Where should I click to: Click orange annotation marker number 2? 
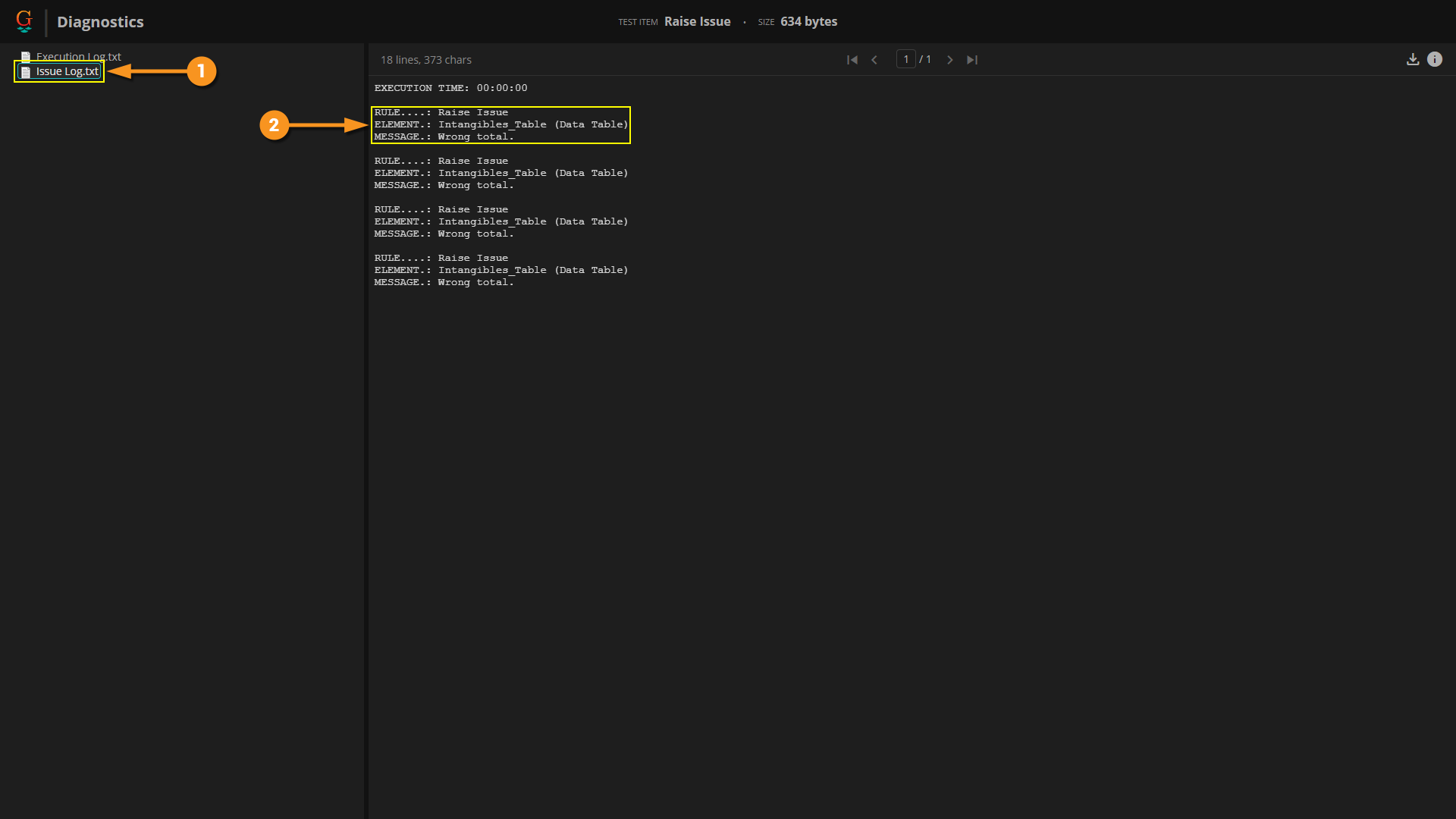point(274,125)
